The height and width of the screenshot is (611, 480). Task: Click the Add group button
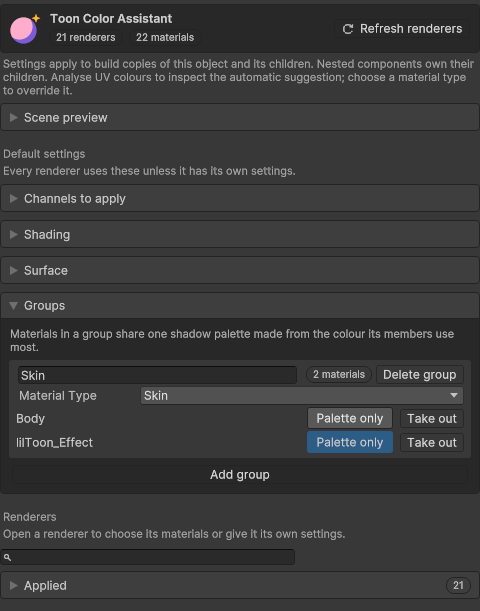[240, 475]
